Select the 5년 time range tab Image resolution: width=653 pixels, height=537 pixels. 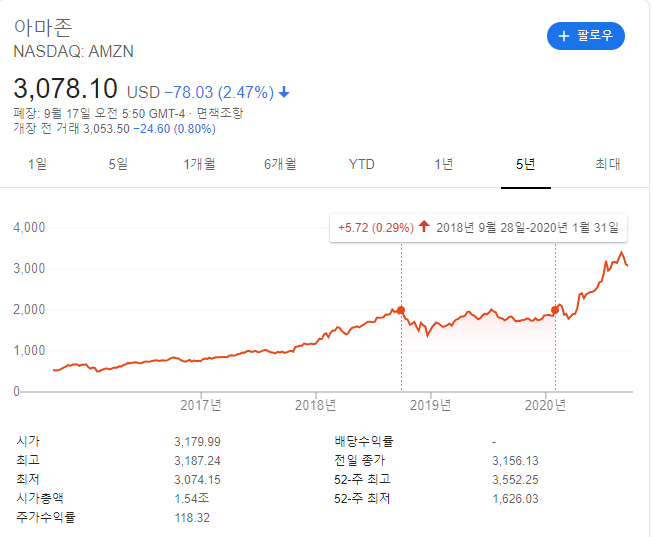pyautogui.click(x=526, y=164)
